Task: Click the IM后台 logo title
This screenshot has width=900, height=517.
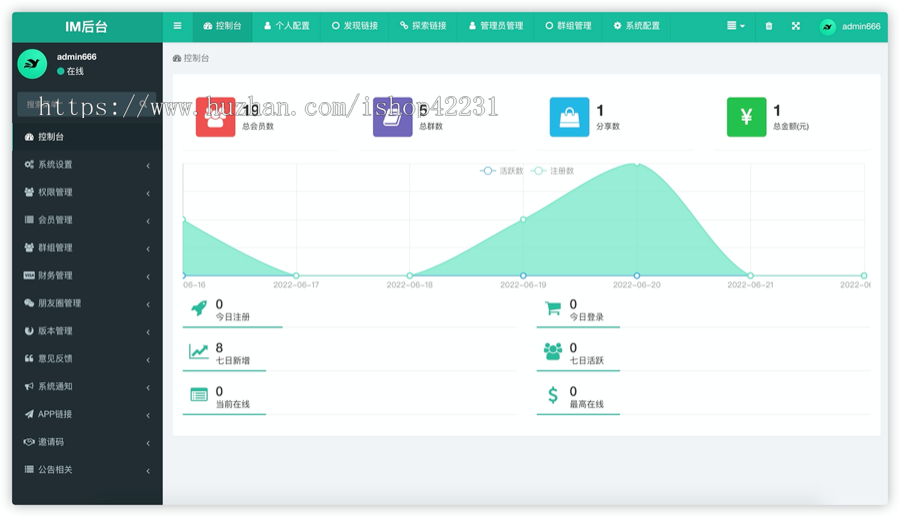Action: tap(86, 26)
